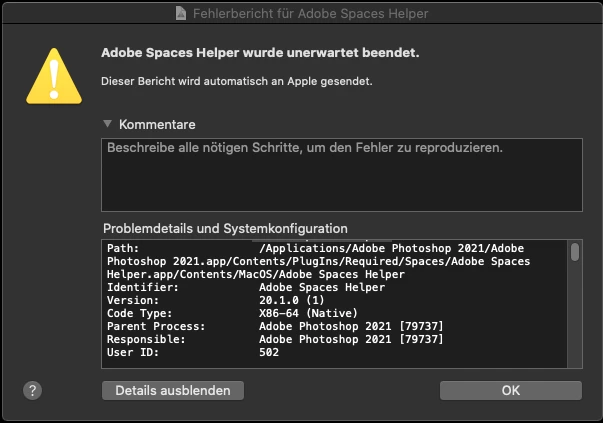
Task: Click Responsible value 'Adobe Photoshop 2021 [79737]'
Action: [351, 339]
